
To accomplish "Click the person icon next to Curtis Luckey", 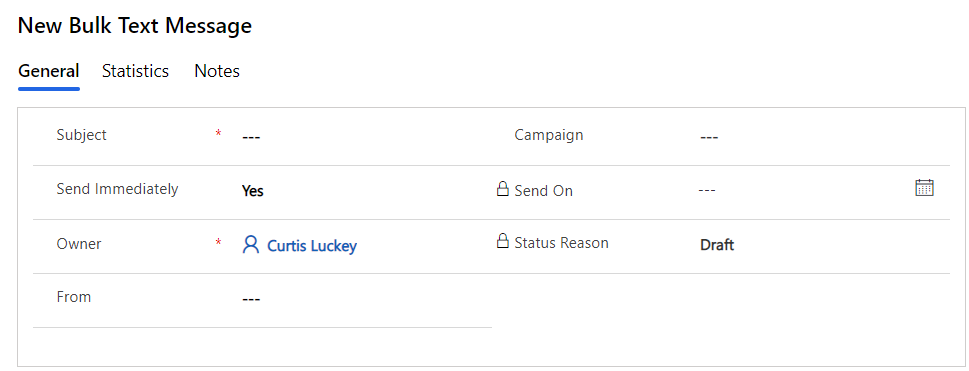I will (250, 245).
